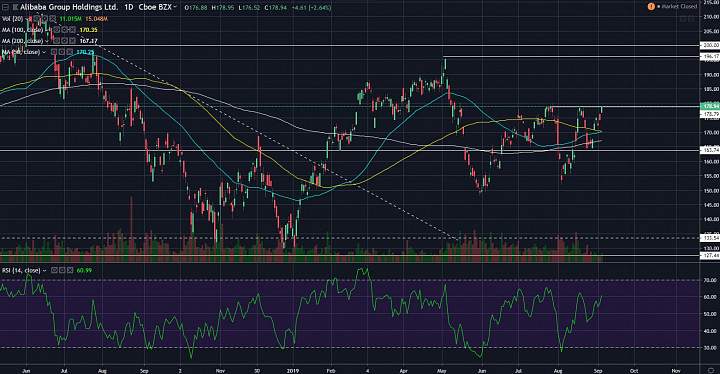Open the Cboe BZX exchange dropdown arrow
720x374 pixels.
[175, 6]
